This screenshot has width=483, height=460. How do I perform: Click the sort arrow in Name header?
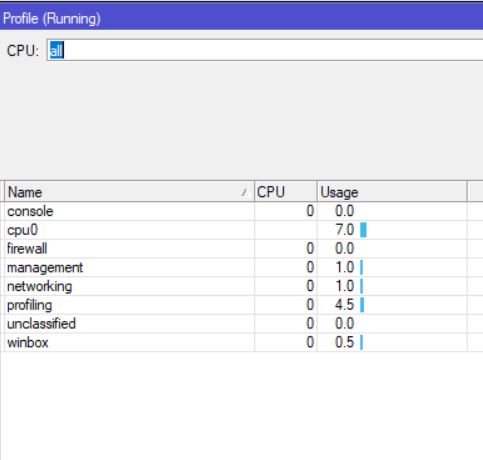click(245, 192)
